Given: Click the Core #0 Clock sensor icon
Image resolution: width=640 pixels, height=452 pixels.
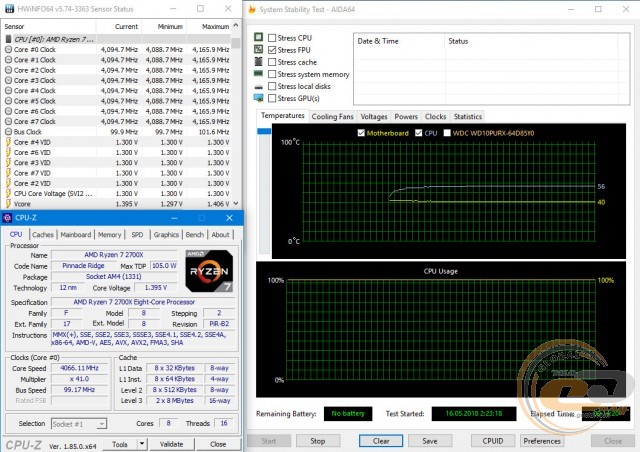Looking at the screenshot, I should pos(8,49).
